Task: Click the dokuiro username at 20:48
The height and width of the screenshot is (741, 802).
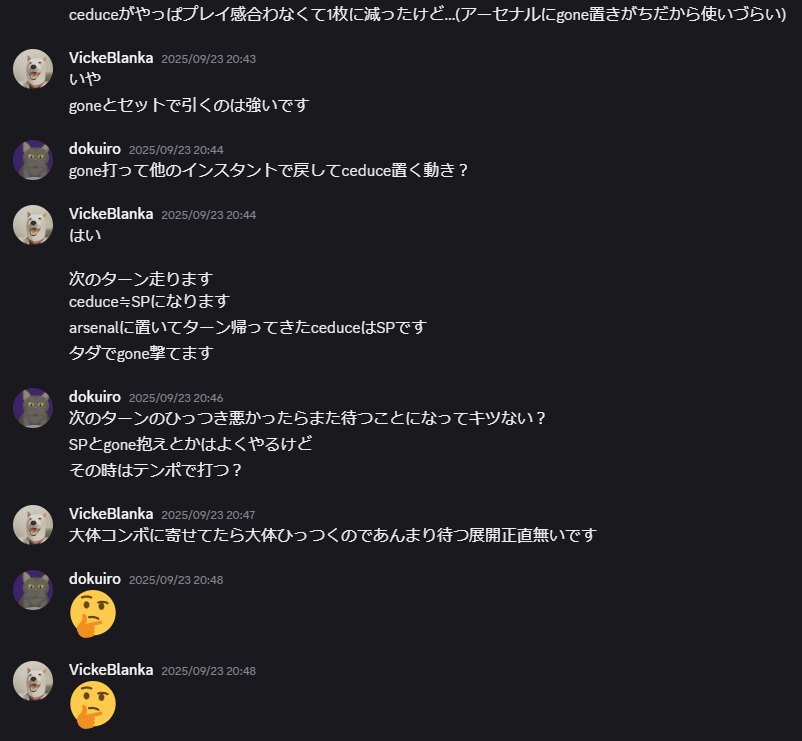Action: 95,579
